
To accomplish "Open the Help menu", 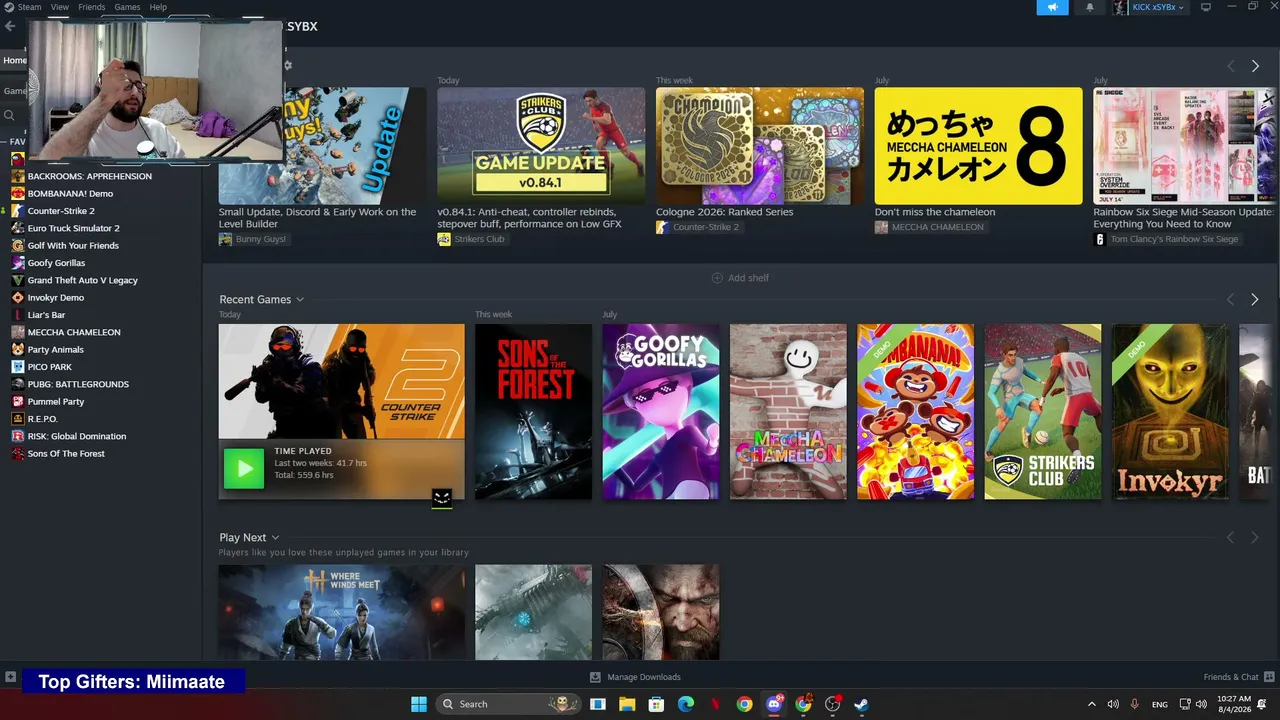I will [x=158, y=7].
